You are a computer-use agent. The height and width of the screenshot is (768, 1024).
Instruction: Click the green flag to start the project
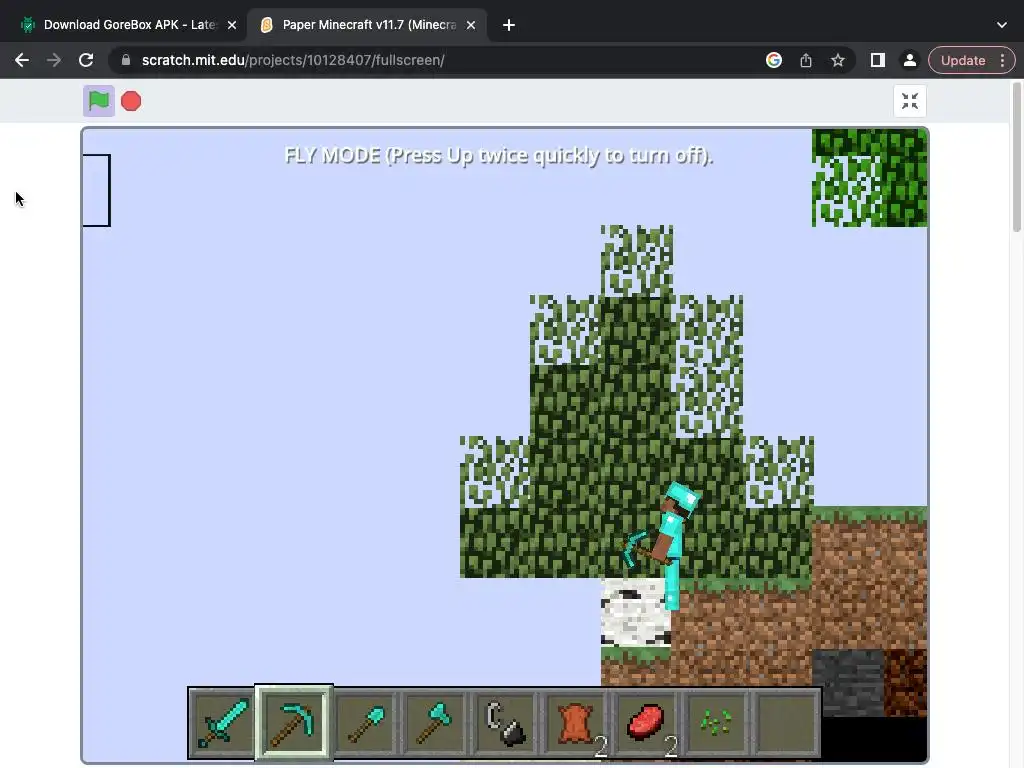click(99, 101)
